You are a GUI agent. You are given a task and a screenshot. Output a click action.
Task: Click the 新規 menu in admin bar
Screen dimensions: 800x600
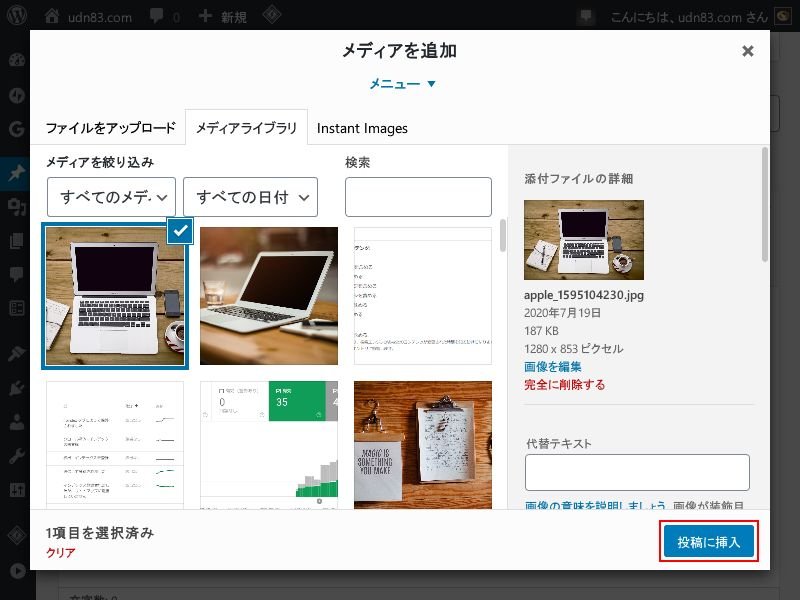234,17
